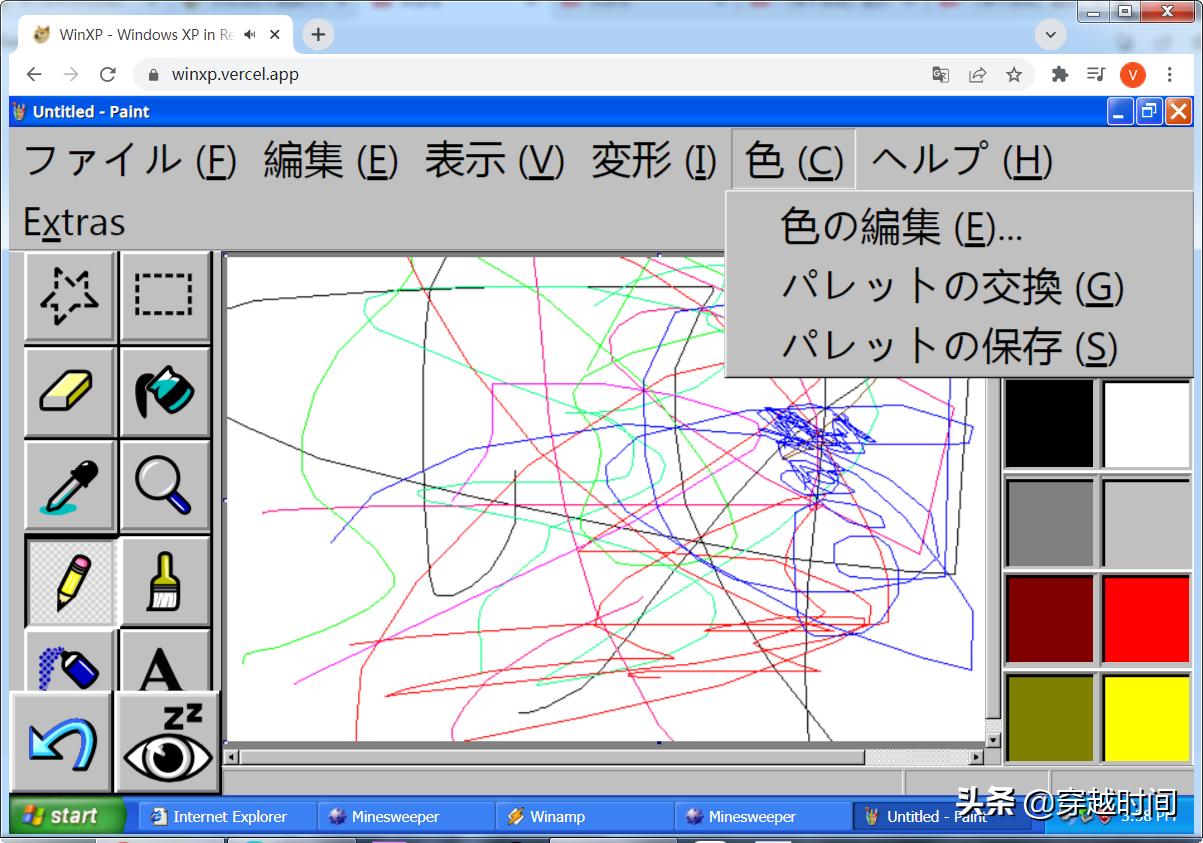Open the Extras menu
Image resolution: width=1203 pixels, height=843 pixels.
(73, 222)
